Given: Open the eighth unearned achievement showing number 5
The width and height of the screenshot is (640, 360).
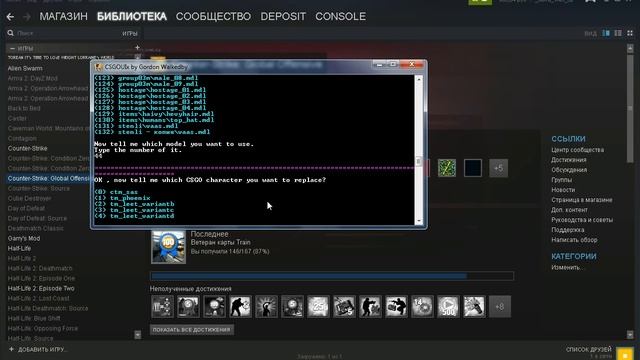Looking at the screenshot, I should click(344, 307).
